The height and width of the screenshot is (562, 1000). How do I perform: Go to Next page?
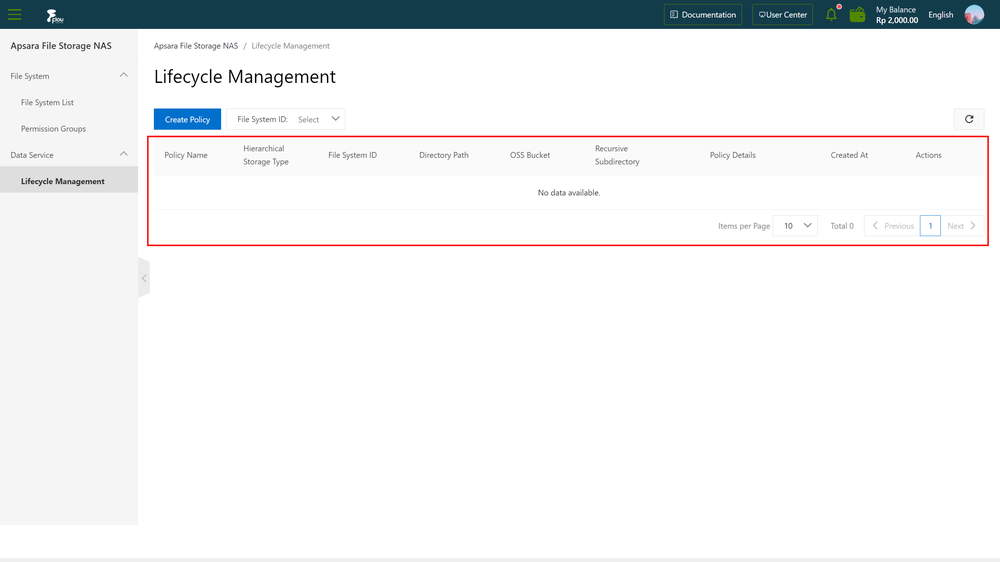(962, 226)
